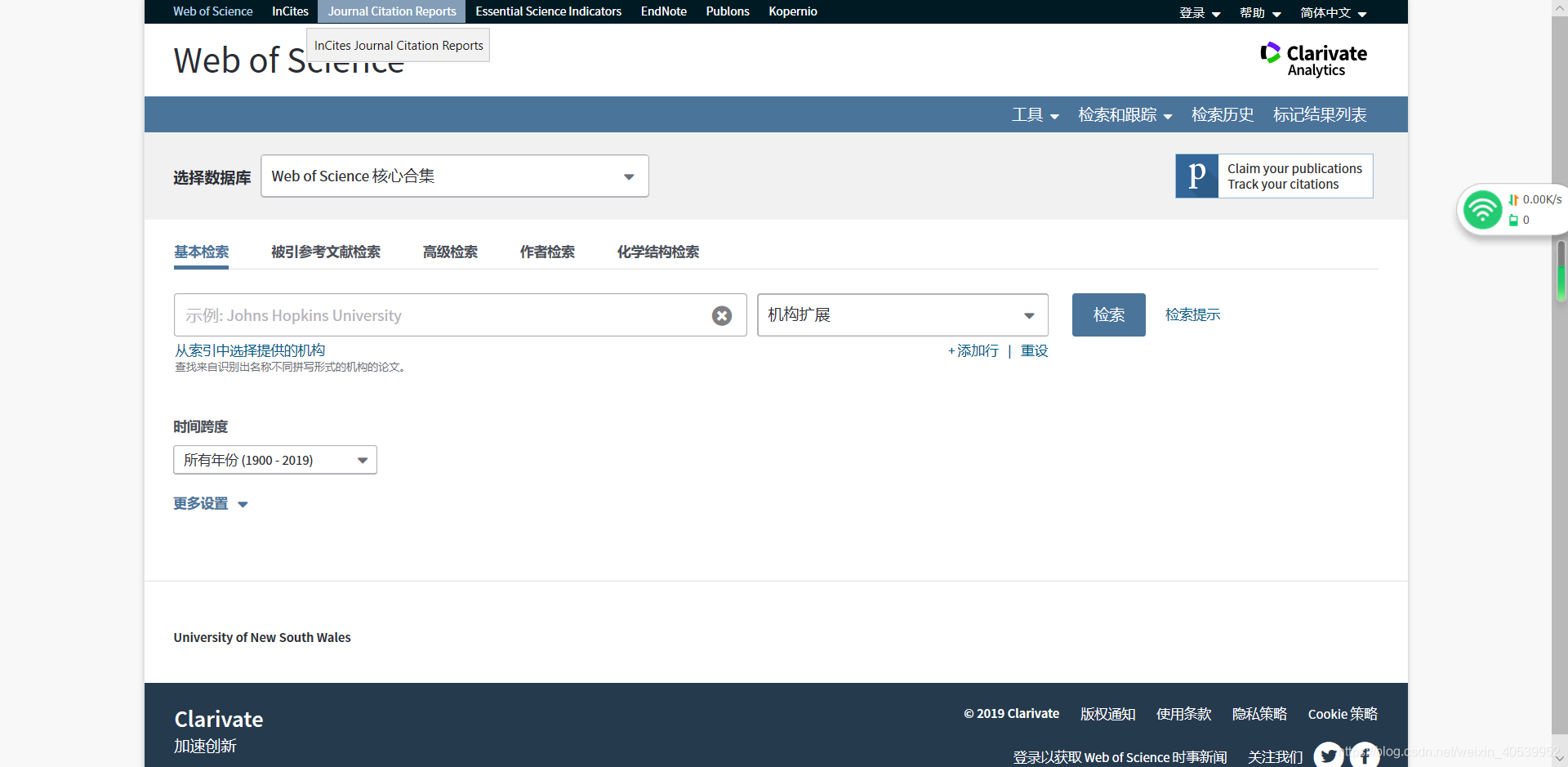Select the InCites top tab
This screenshot has height=767, width=1568.
coord(290,11)
